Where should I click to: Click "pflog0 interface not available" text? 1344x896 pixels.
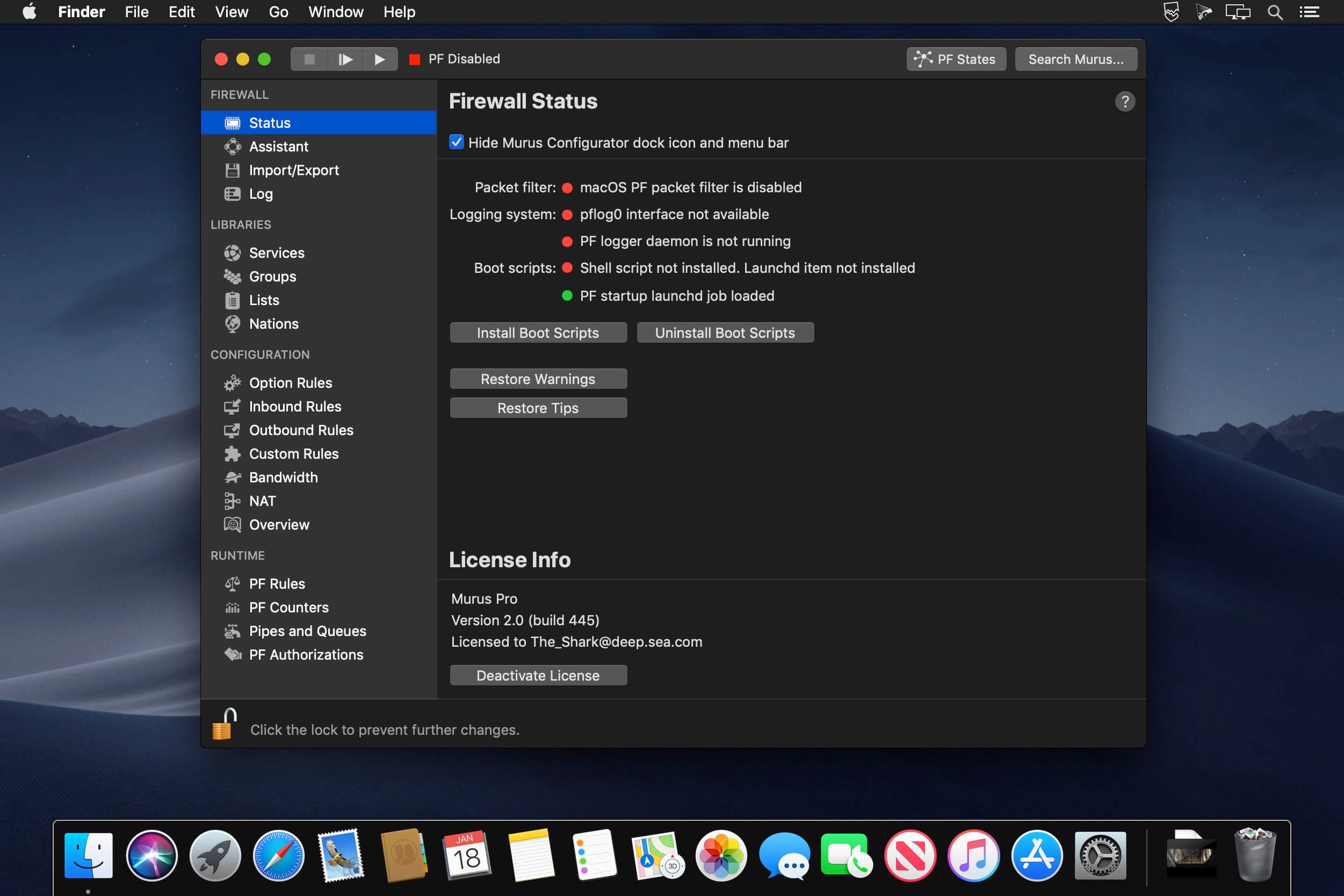point(674,214)
